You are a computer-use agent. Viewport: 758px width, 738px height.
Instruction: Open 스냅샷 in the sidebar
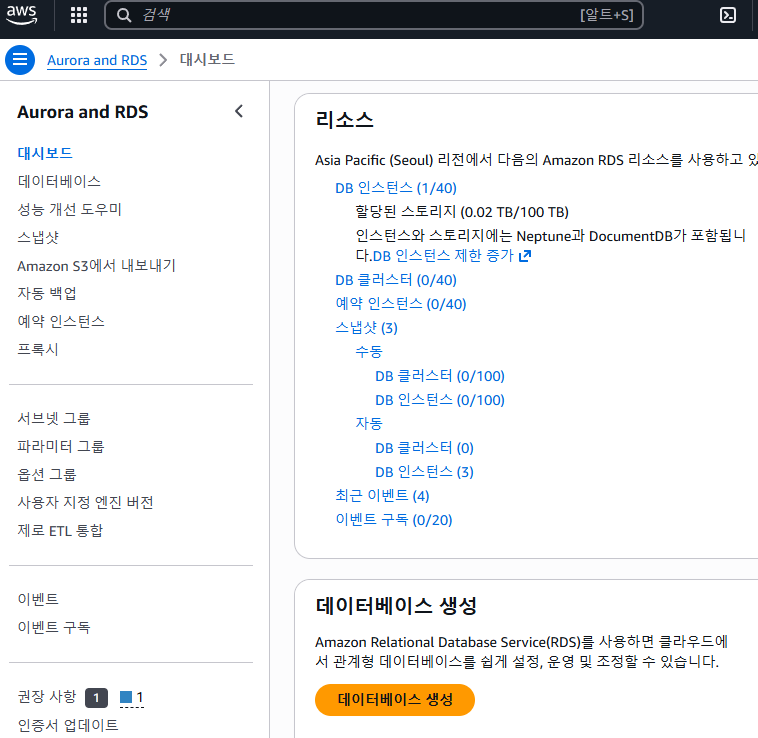38,237
